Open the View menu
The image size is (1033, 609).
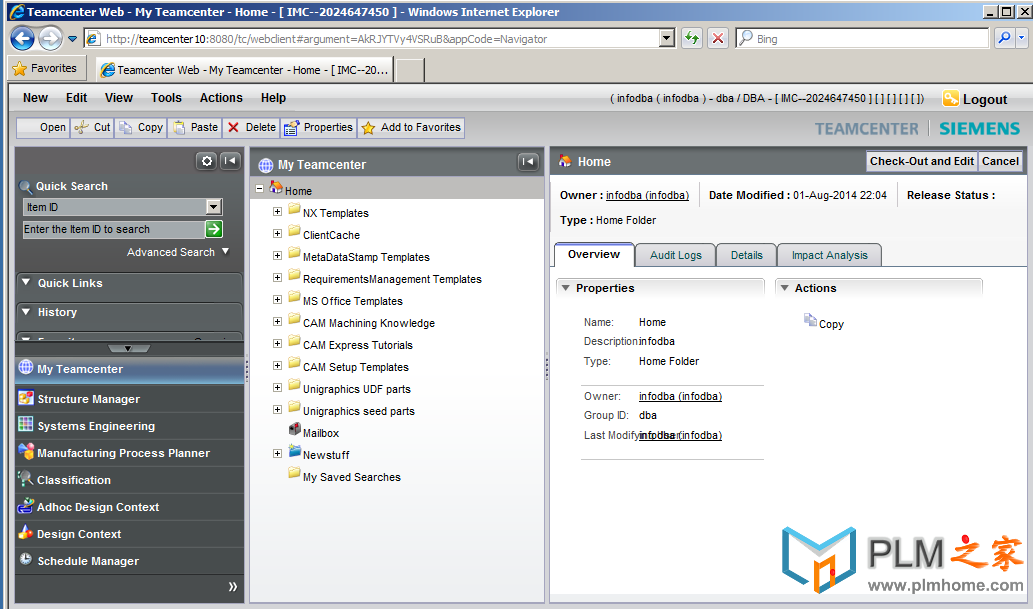pyautogui.click(x=119, y=98)
